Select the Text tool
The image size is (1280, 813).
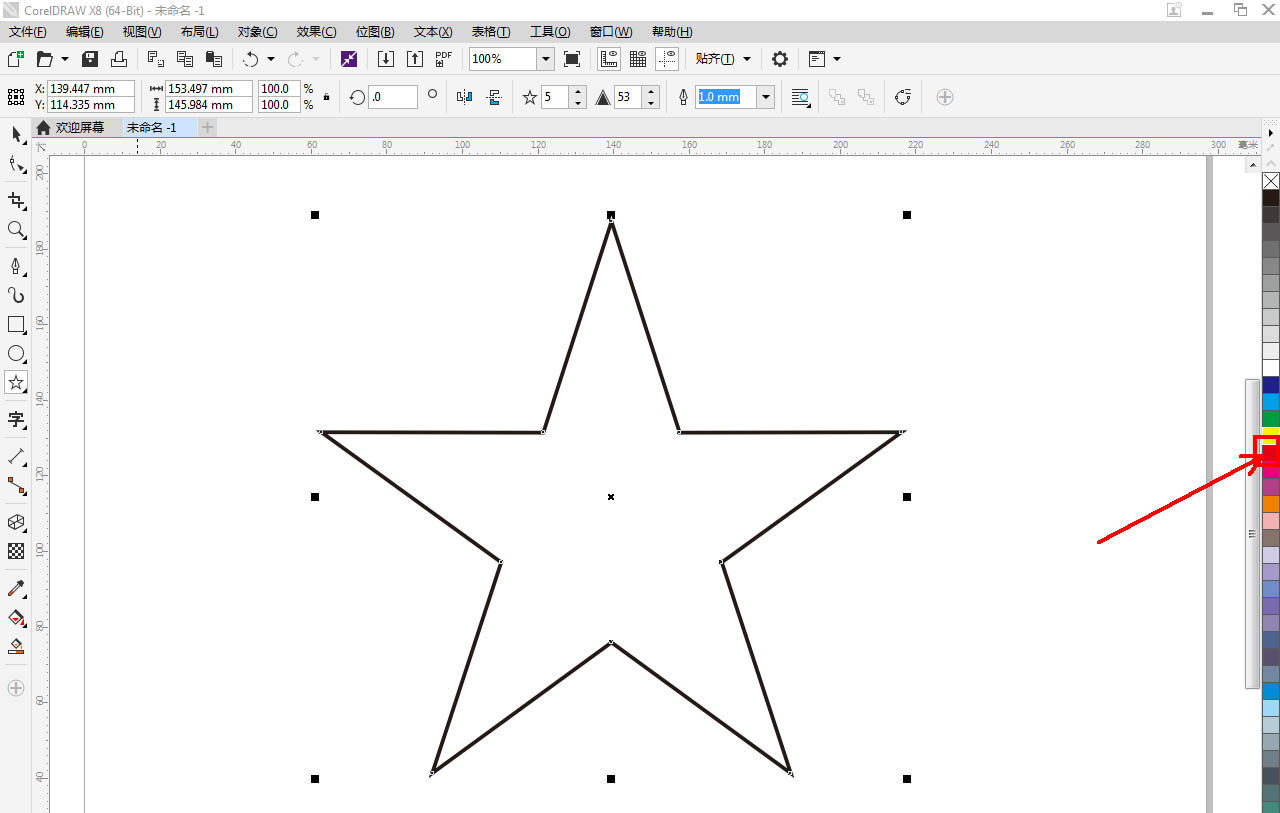tap(16, 419)
